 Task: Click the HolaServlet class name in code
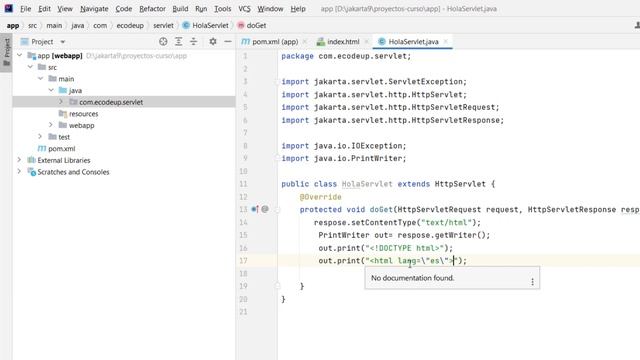click(x=367, y=184)
